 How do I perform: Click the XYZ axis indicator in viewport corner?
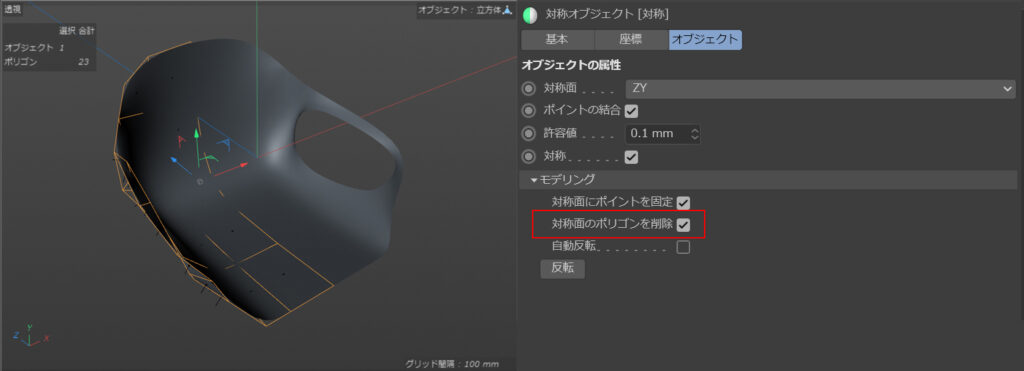pos(30,335)
